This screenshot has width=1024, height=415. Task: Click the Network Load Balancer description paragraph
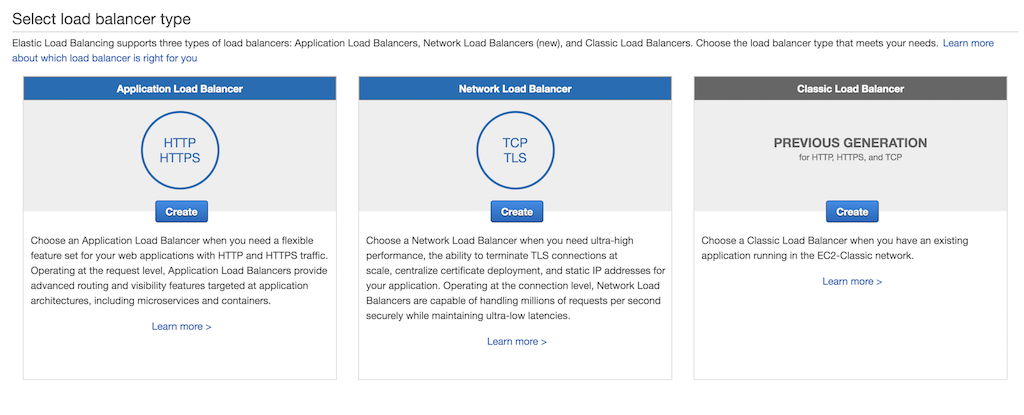515,278
